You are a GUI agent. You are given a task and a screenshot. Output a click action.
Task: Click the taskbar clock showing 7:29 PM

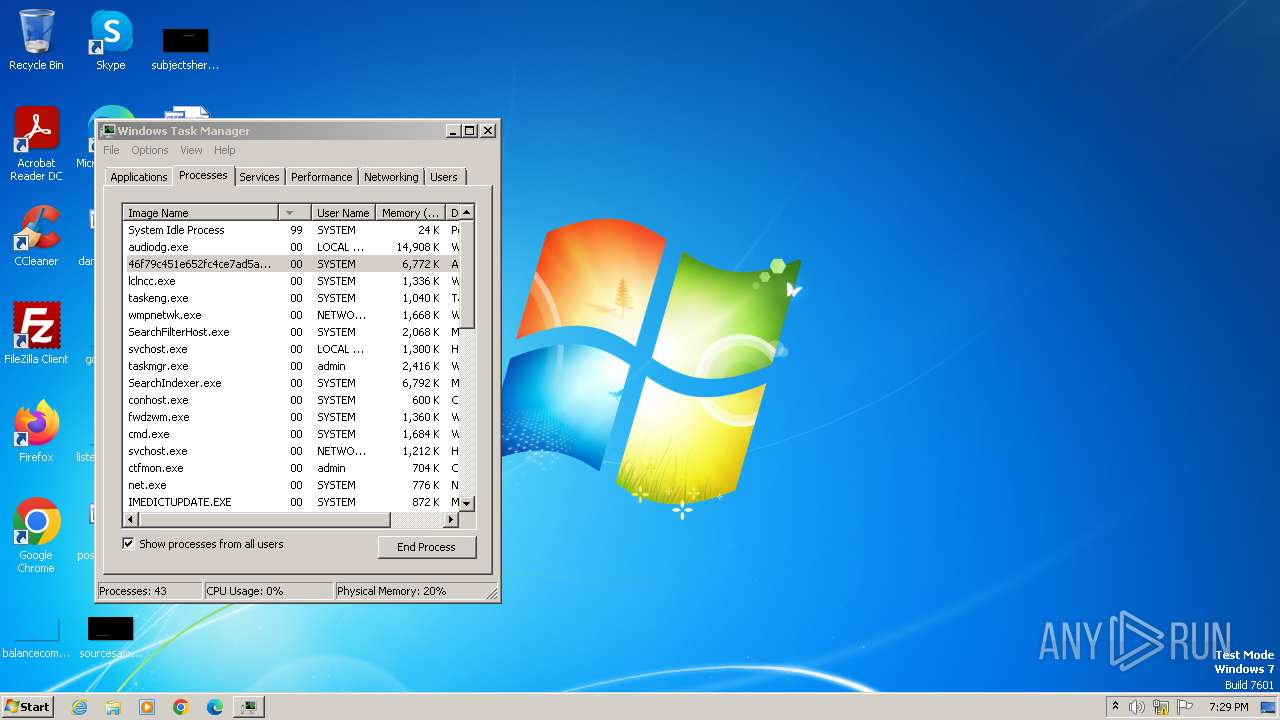point(1228,707)
